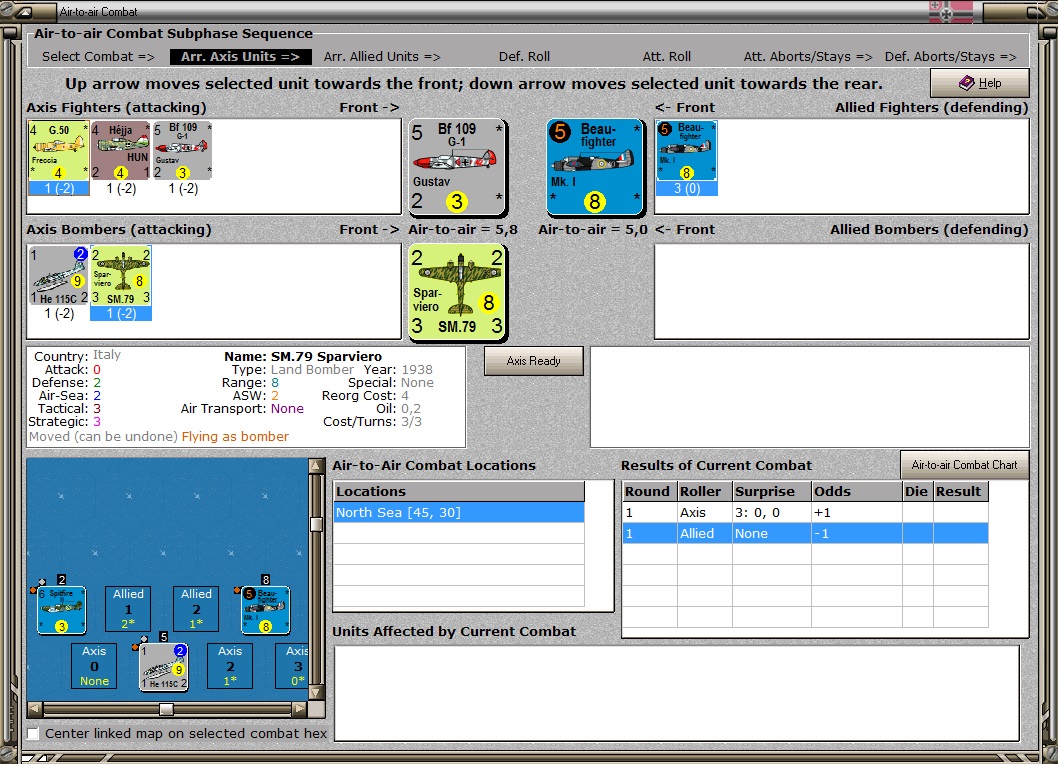Select the round 1 Axis result row
The image size is (1058, 764).
point(805,513)
